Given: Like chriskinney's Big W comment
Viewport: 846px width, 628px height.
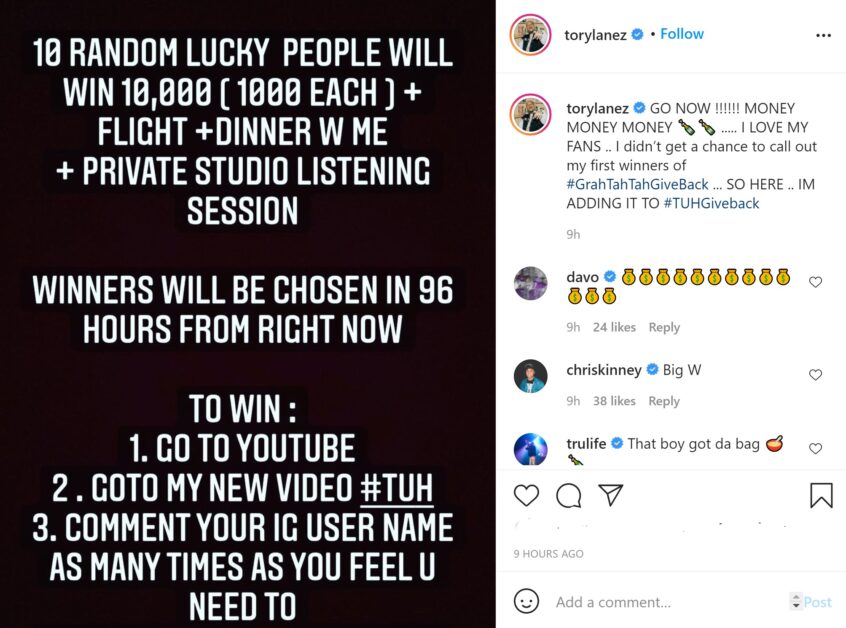Looking at the screenshot, I should pyautogui.click(x=815, y=374).
